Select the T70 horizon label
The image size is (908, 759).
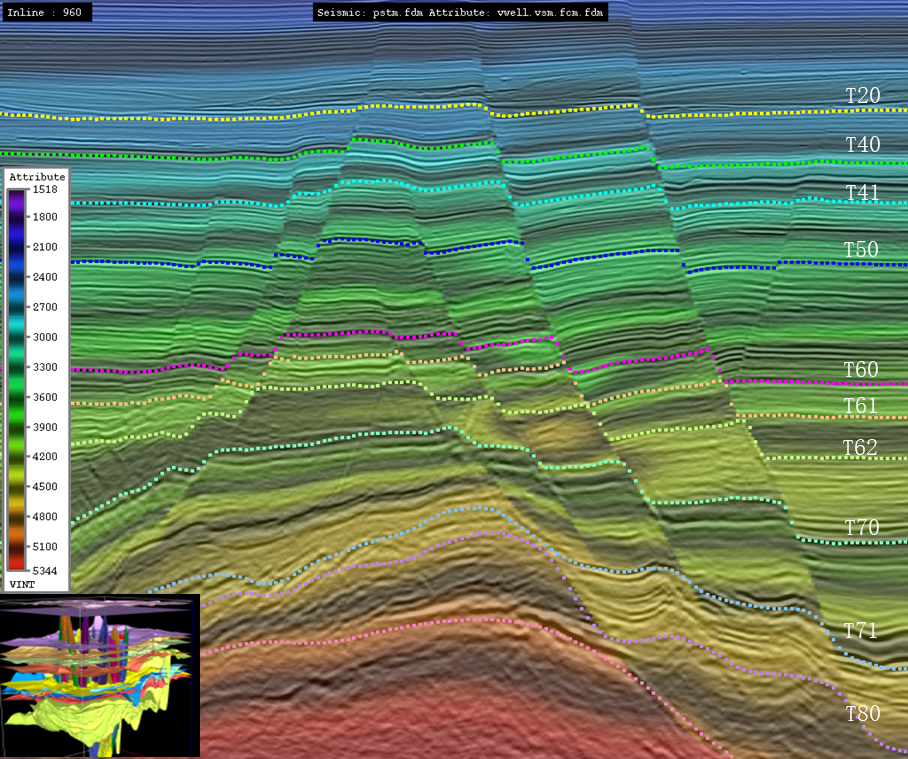pyautogui.click(x=860, y=527)
